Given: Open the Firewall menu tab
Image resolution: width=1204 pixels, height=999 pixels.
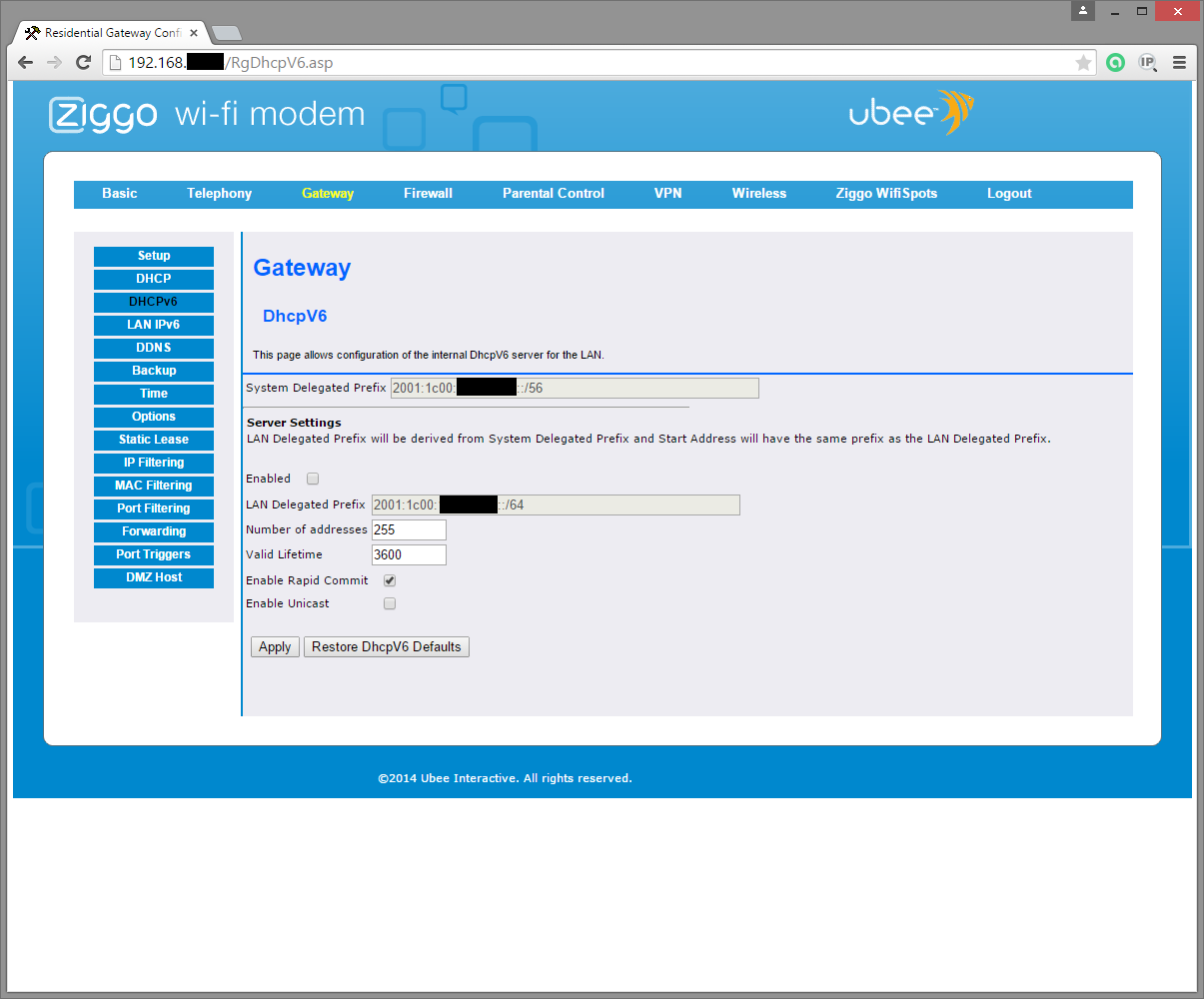Looking at the screenshot, I should click(x=428, y=194).
